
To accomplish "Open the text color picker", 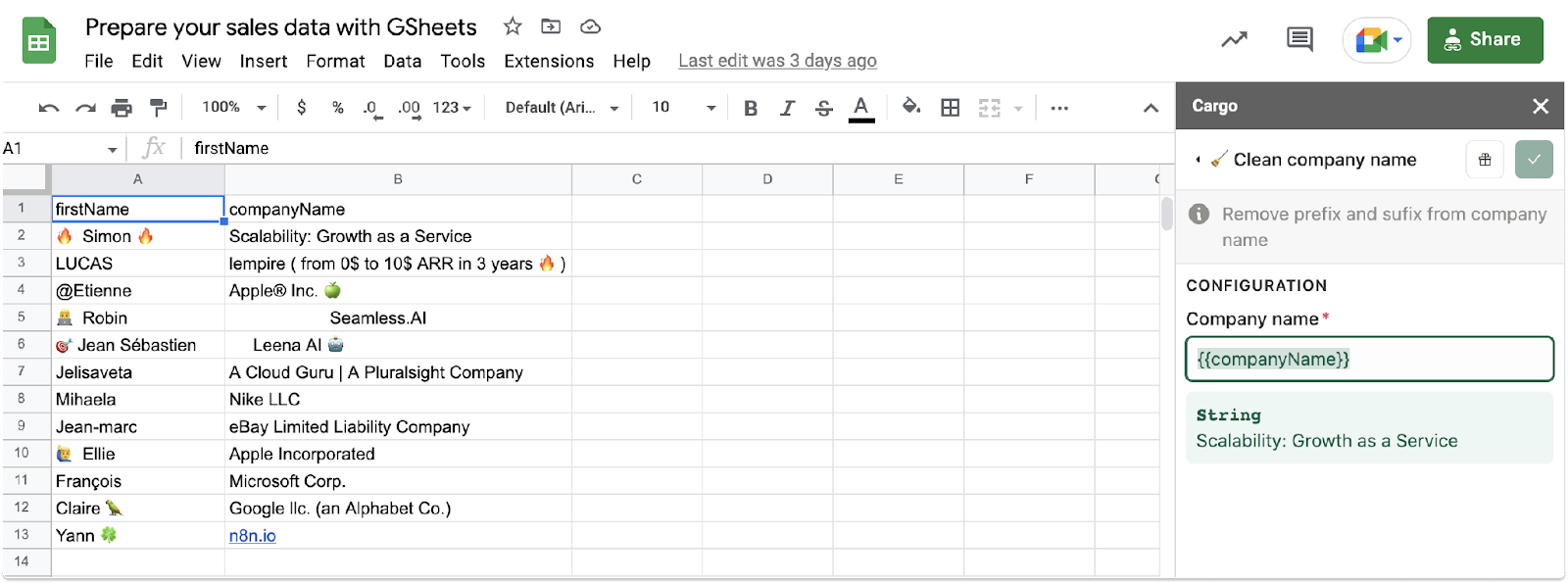I will coord(861,108).
